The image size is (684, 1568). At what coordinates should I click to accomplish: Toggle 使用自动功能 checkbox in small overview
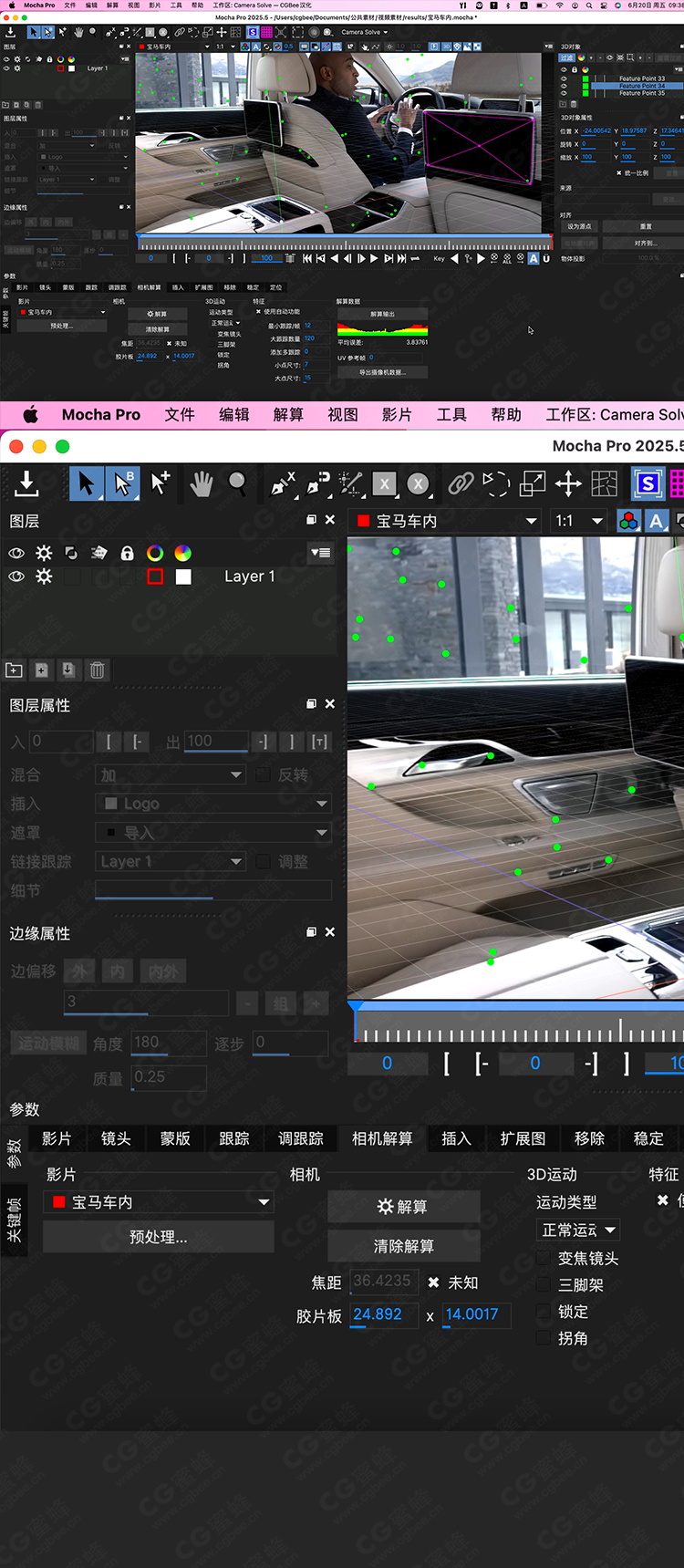(x=259, y=312)
